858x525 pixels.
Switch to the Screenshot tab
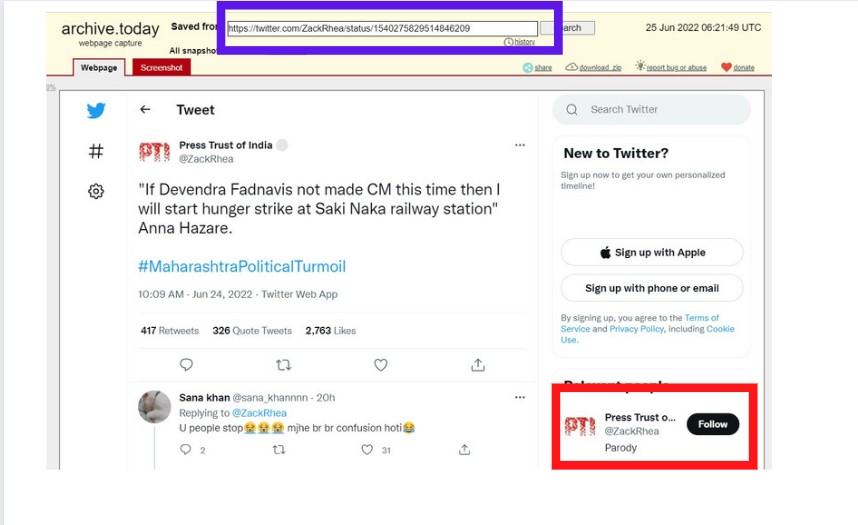tap(161, 67)
